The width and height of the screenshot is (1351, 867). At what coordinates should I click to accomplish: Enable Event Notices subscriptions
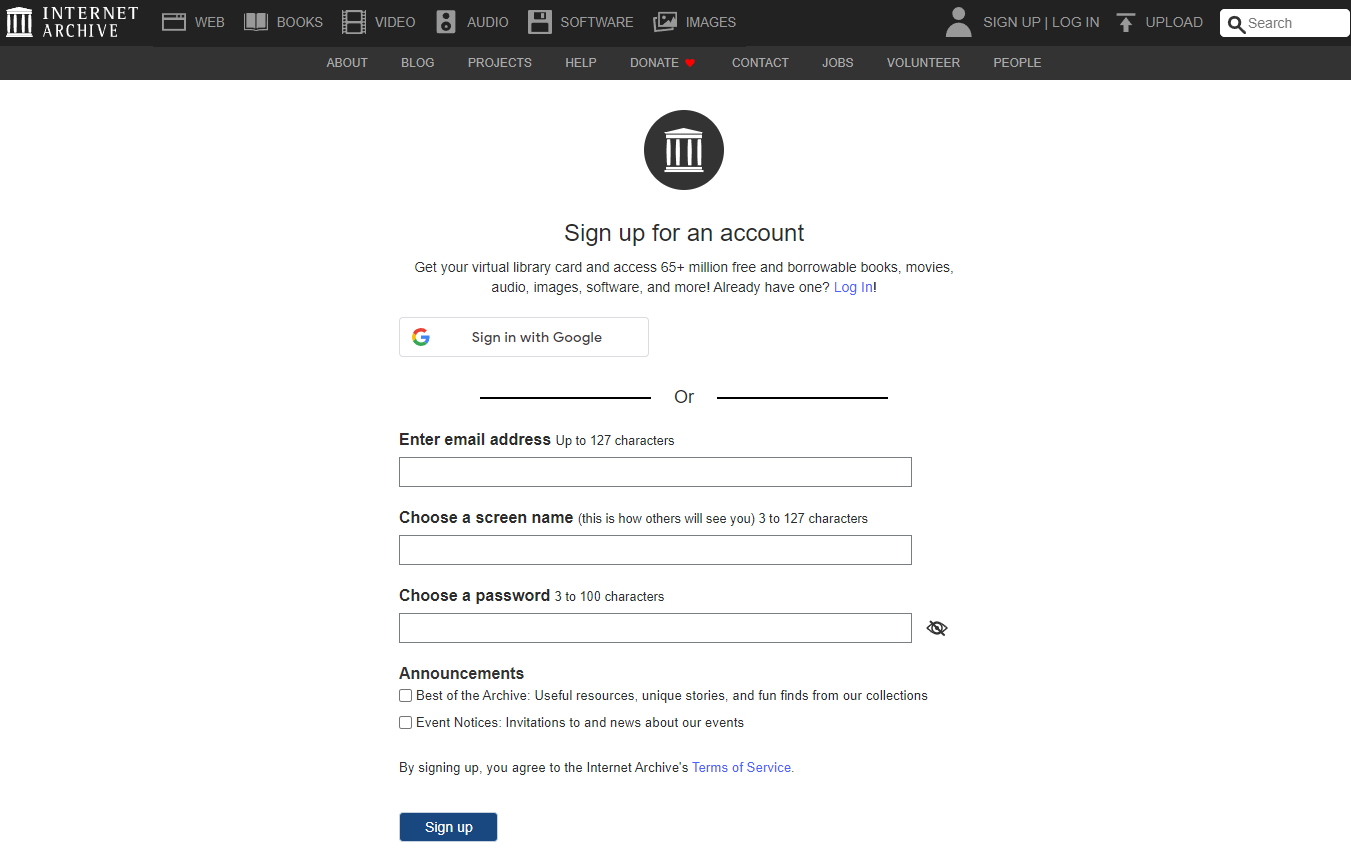click(405, 722)
